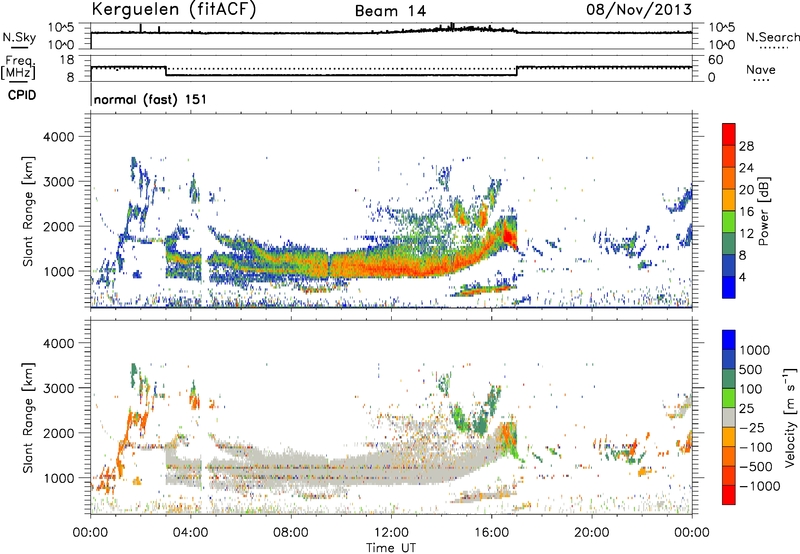This screenshot has height=554, width=800.
Task: Click the 'N.Search' legend label
Action: click(x=772, y=37)
